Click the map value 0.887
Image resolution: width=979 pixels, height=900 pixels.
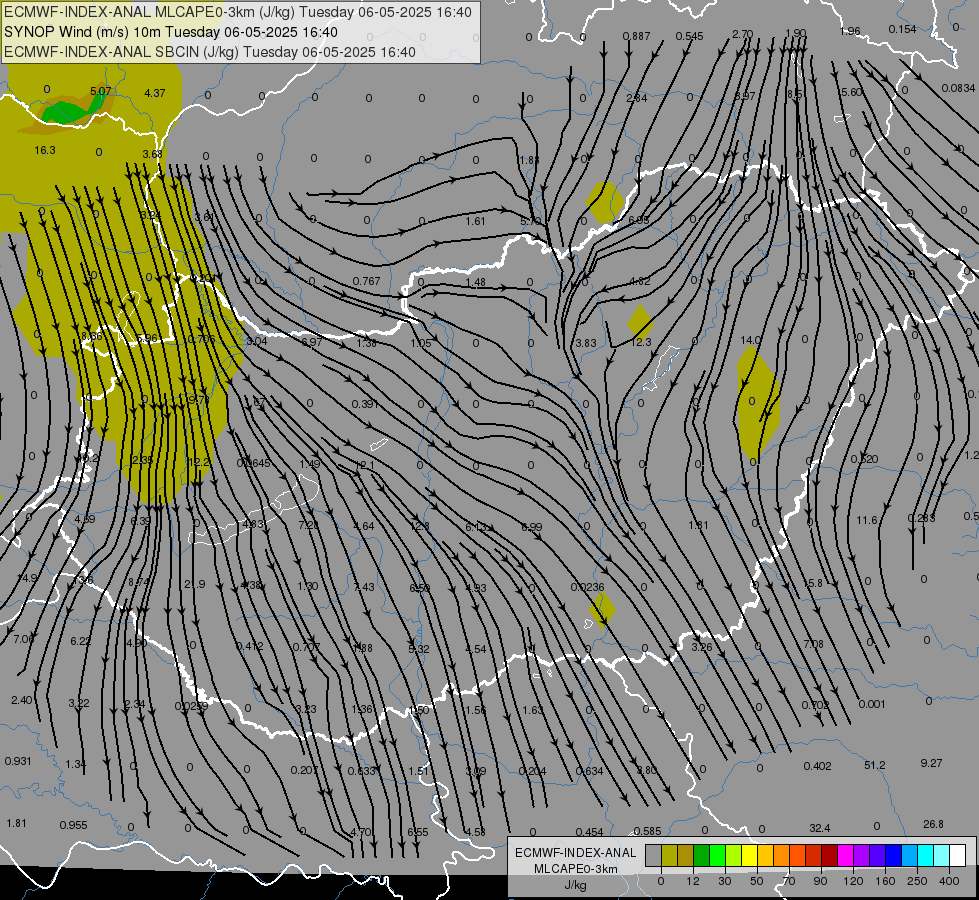click(636, 37)
